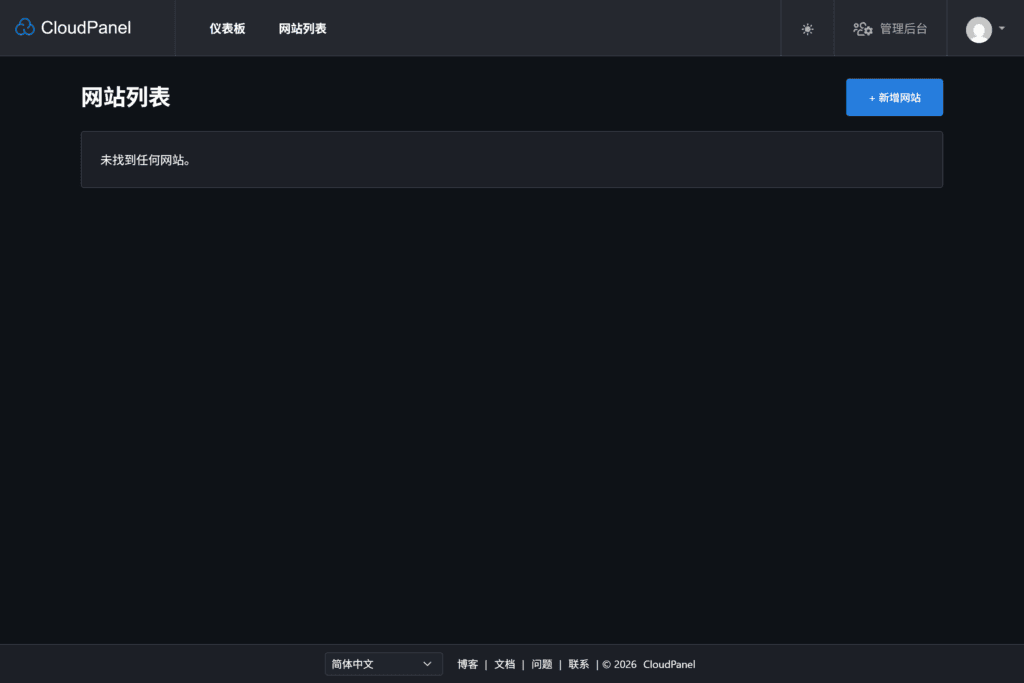Open the 联系 contact footer link
The width and height of the screenshot is (1024, 683).
click(x=579, y=664)
